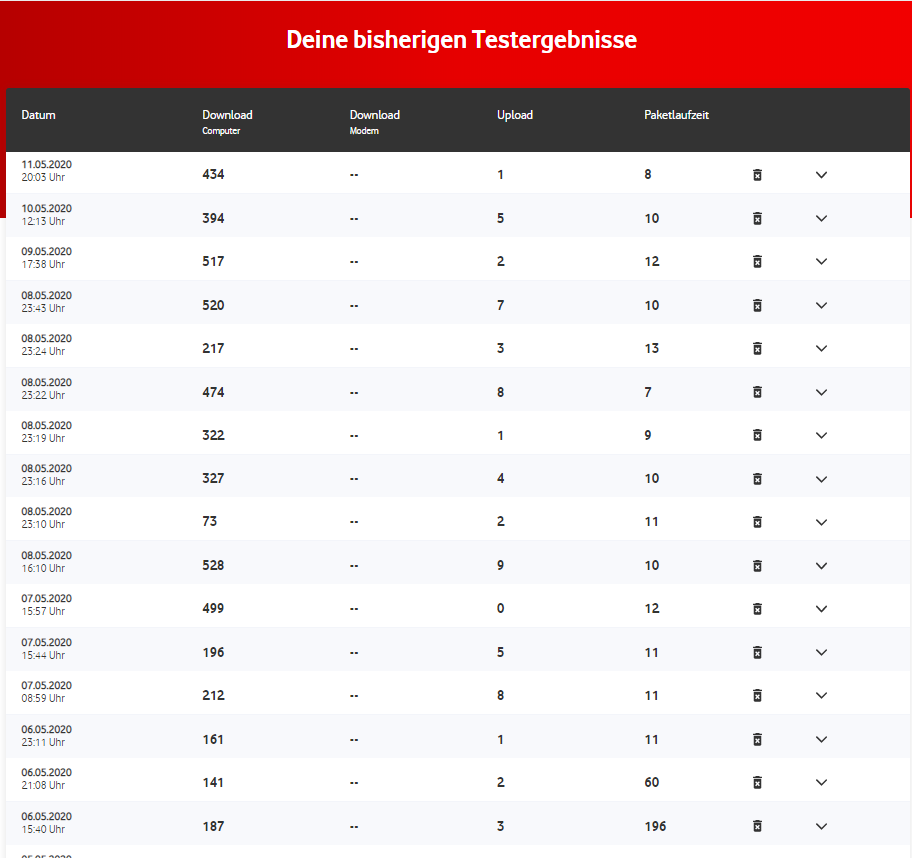
Task: Expand details for 07.05.2020 15:44 result
Action: pos(821,653)
